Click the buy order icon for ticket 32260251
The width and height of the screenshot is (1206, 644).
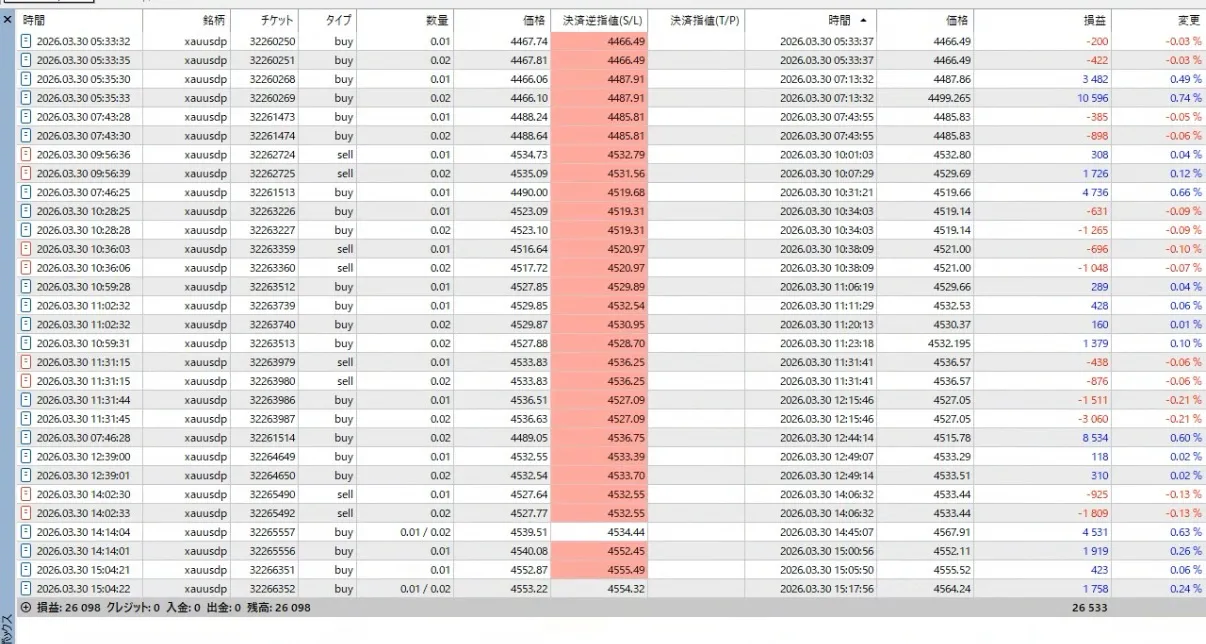(x=27, y=60)
